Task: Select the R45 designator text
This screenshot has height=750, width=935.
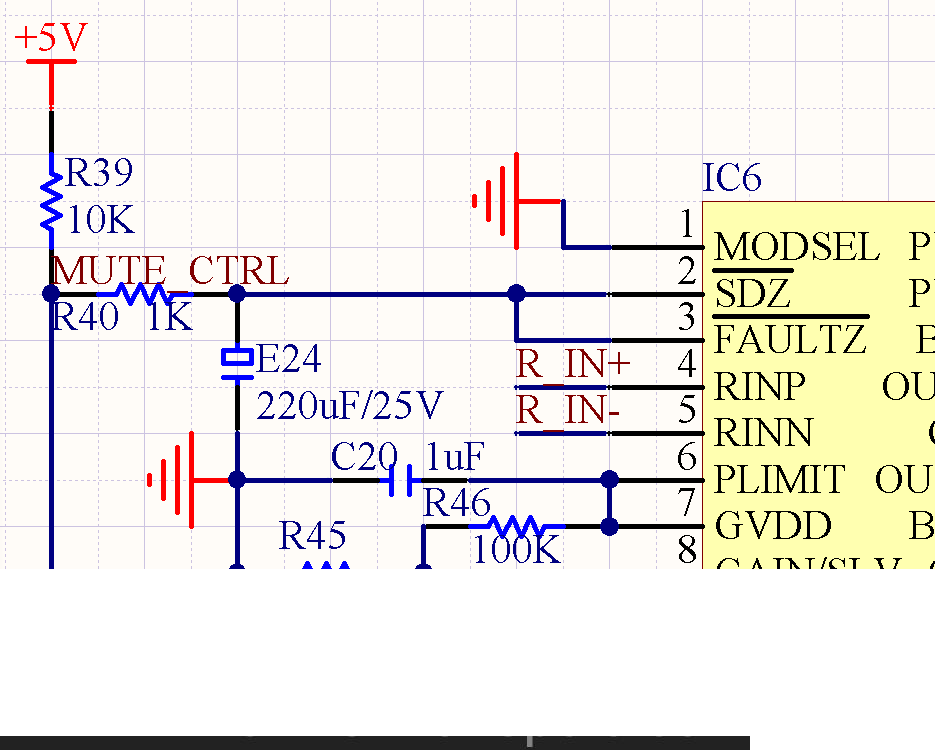Action: [x=312, y=535]
